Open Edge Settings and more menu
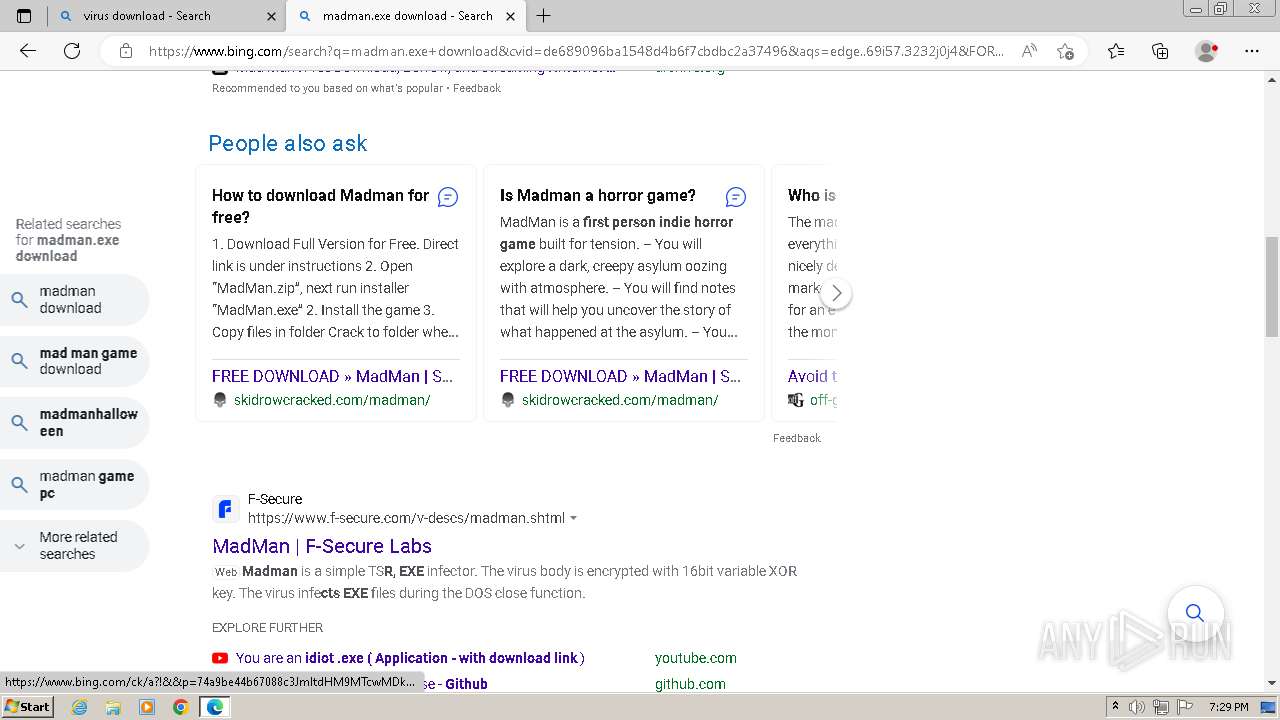 [1252, 51]
